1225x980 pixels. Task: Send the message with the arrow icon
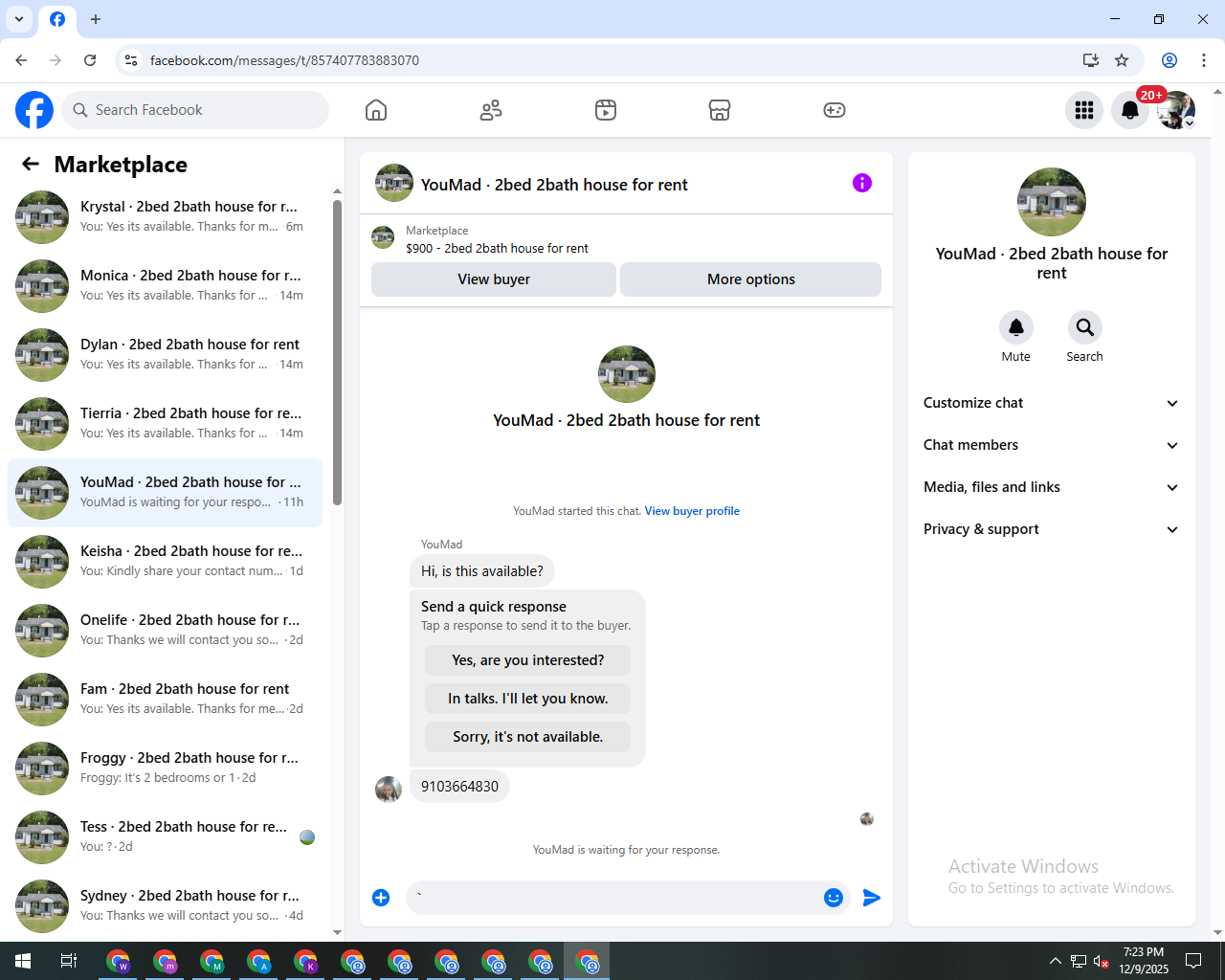[871, 897]
